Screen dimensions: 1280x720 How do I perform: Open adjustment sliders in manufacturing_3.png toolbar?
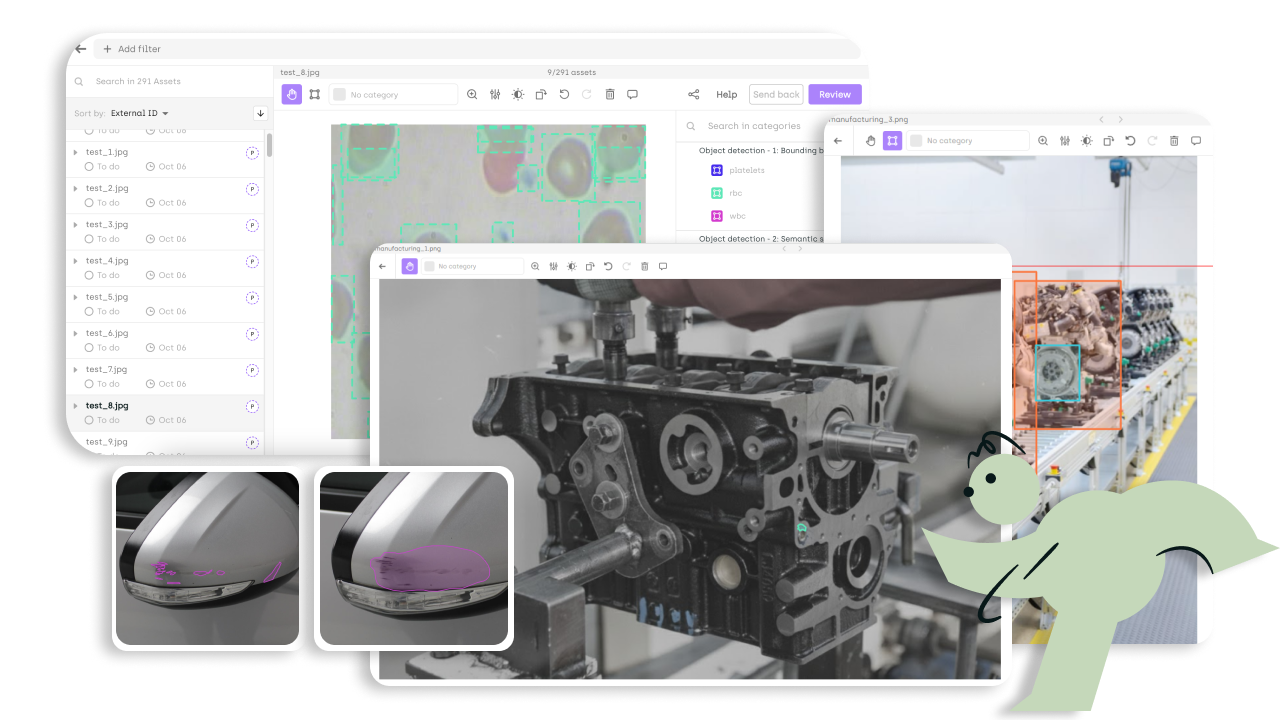[1065, 141]
